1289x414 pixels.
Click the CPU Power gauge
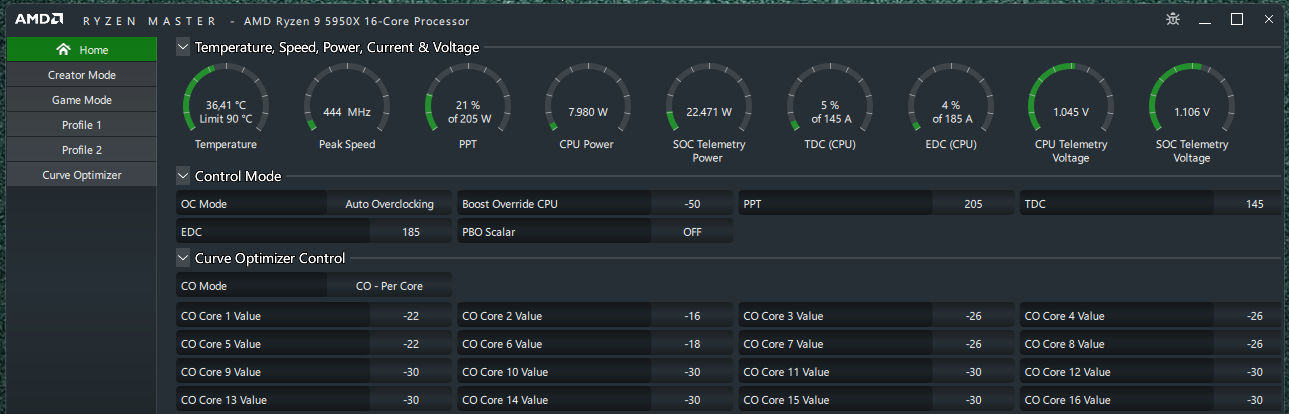pyautogui.click(x=587, y=107)
